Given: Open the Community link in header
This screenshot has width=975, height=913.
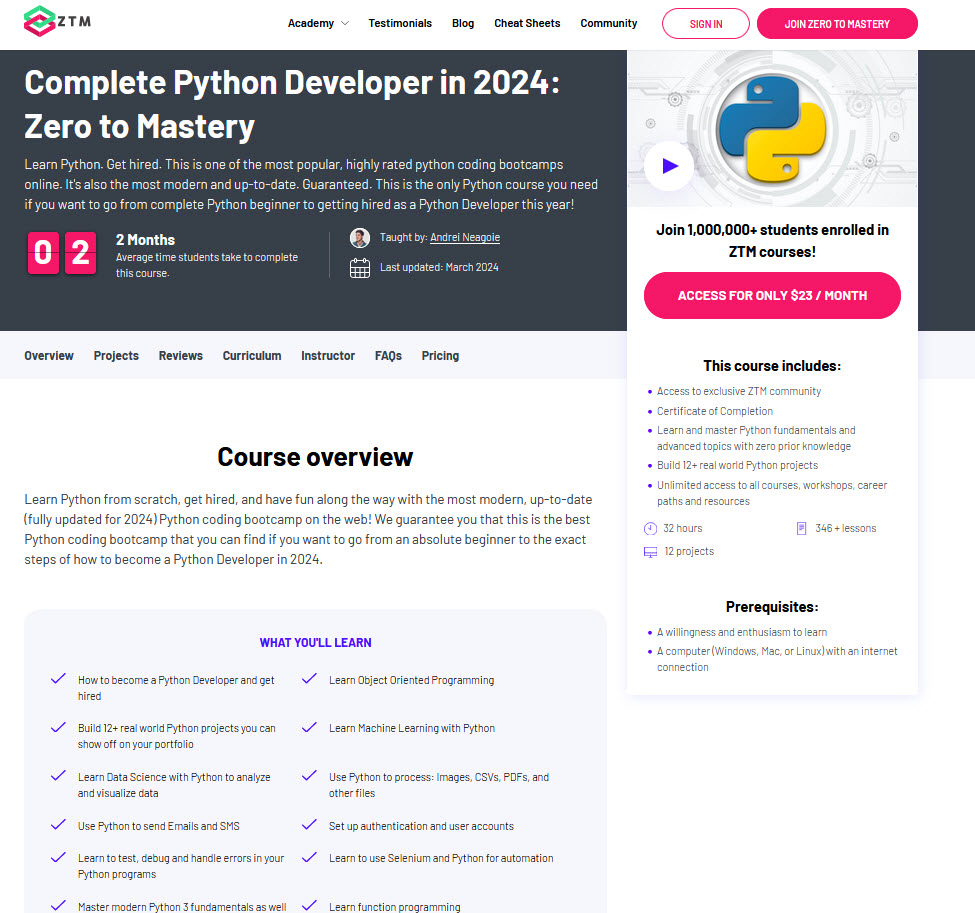Looking at the screenshot, I should [x=608, y=23].
